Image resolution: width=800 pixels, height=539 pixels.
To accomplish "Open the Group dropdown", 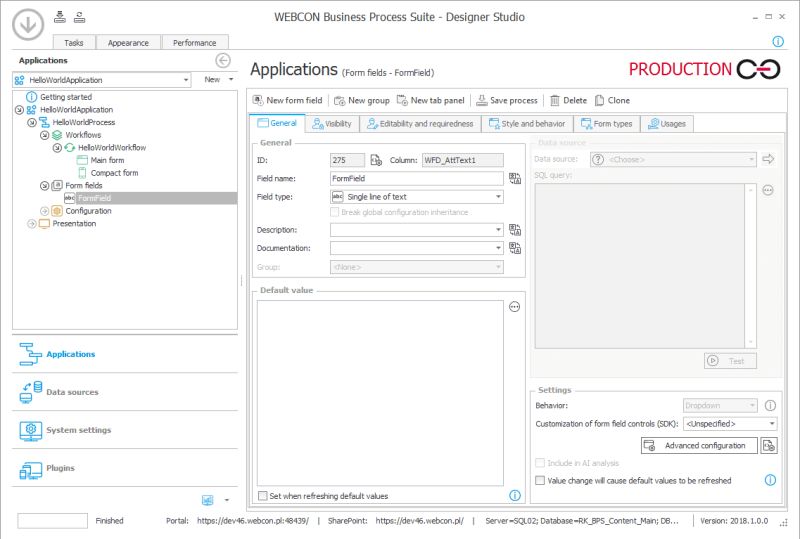I will click(x=498, y=267).
